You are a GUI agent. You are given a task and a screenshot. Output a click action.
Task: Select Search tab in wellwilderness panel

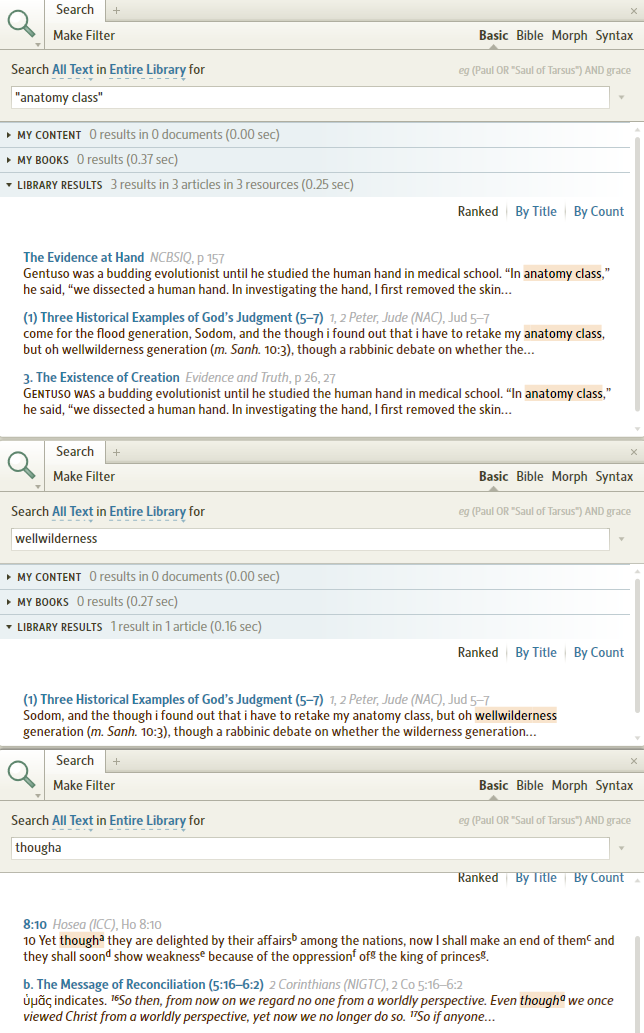(x=74, y=452)
